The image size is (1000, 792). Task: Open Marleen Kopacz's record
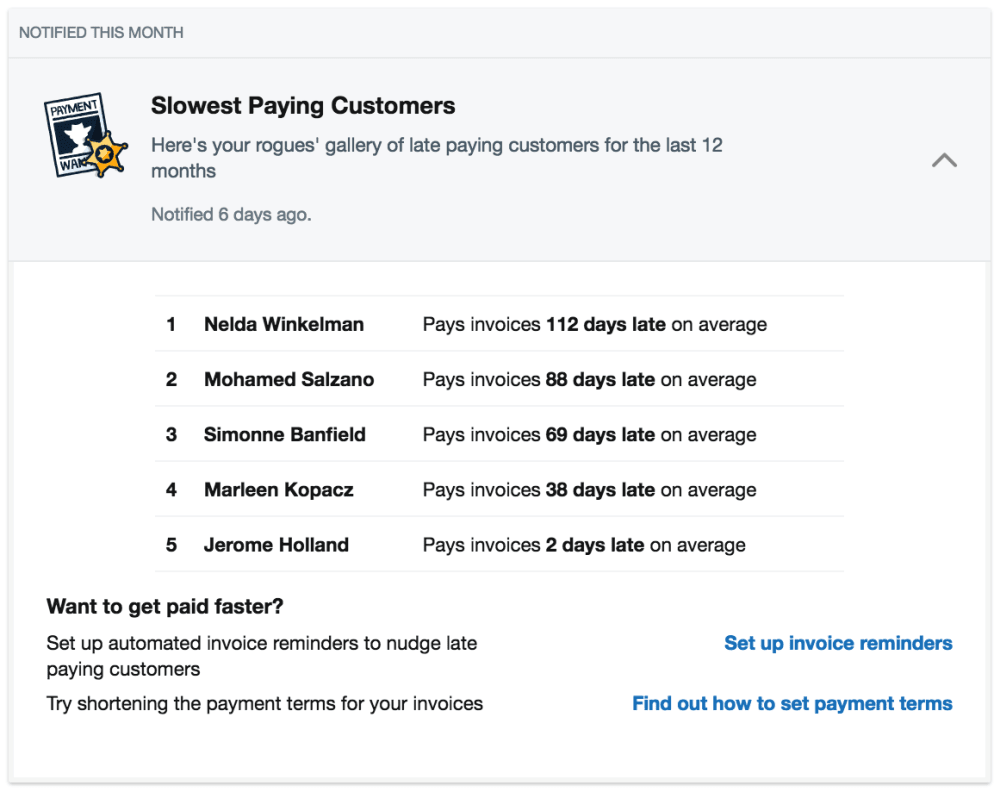(x=280, y=489)
